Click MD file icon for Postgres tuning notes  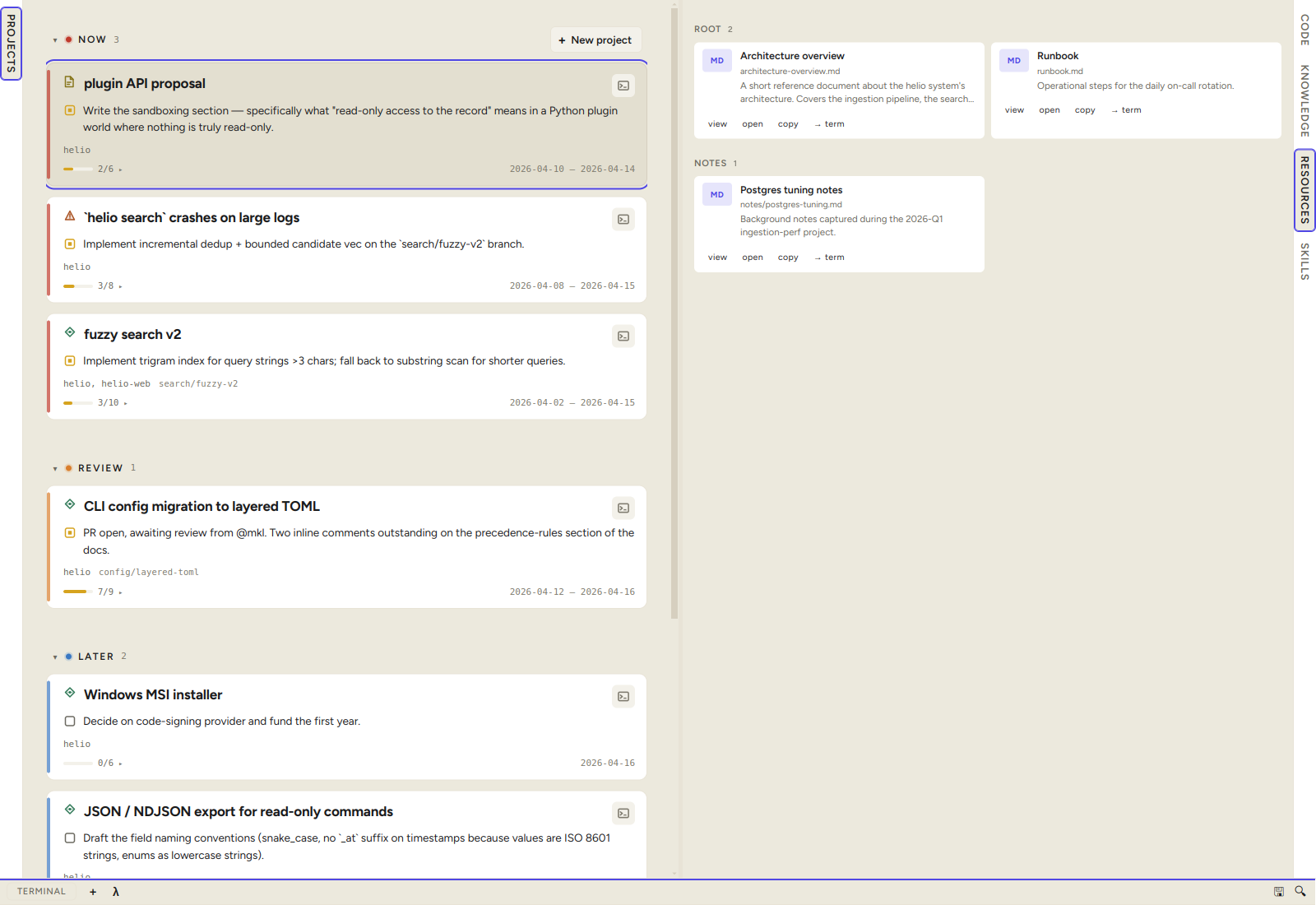(717, 195)
